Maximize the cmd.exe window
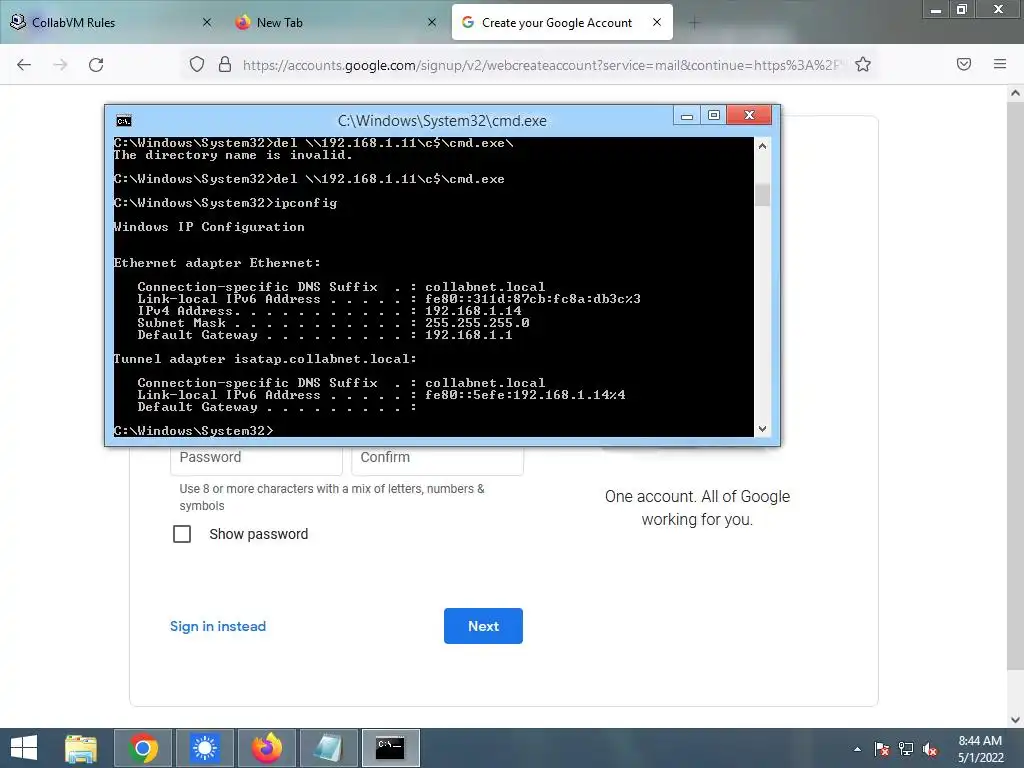 coord(714,116)
